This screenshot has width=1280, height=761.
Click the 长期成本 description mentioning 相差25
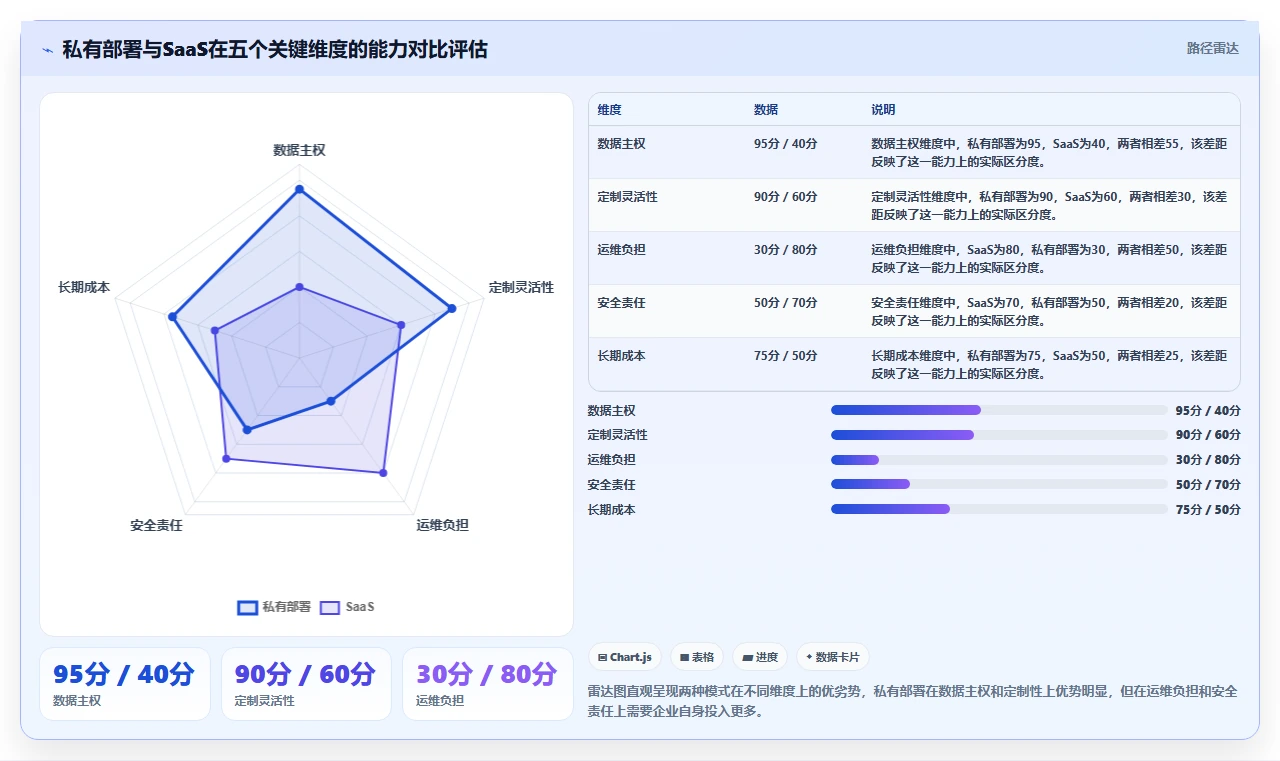tap(1049, 365)
